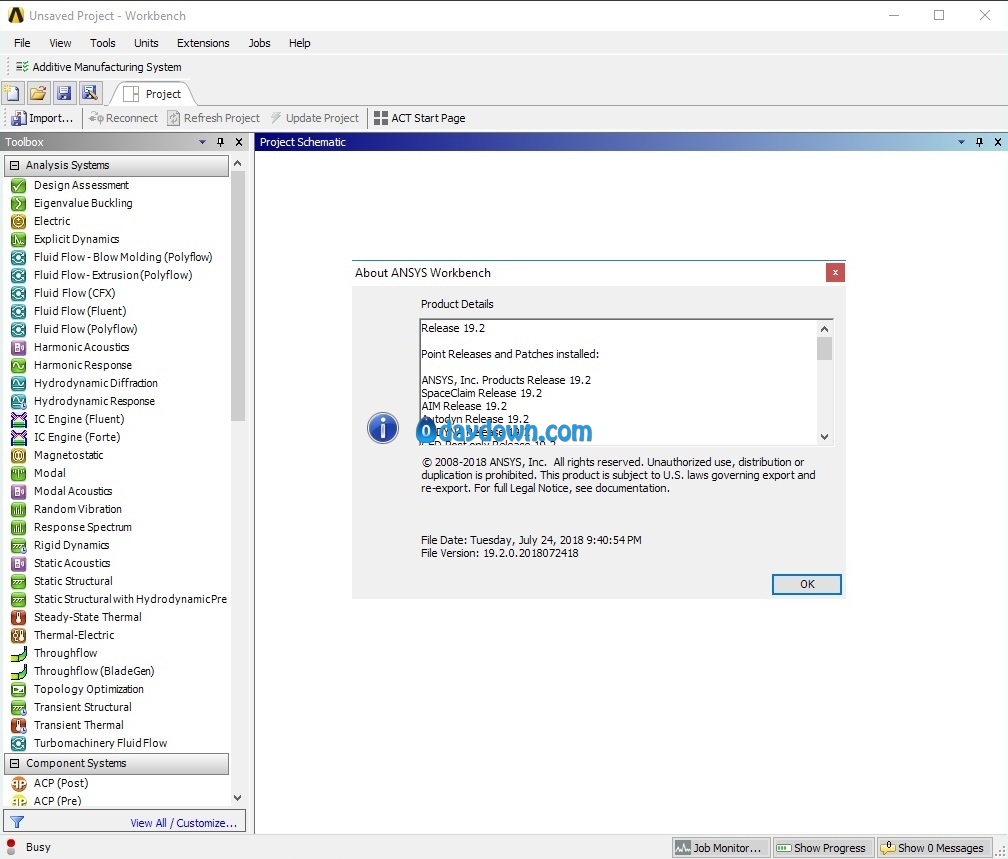
Task: Select Fluid Flow (Polyflow) in the Toolbox
Action: (86, 329)
